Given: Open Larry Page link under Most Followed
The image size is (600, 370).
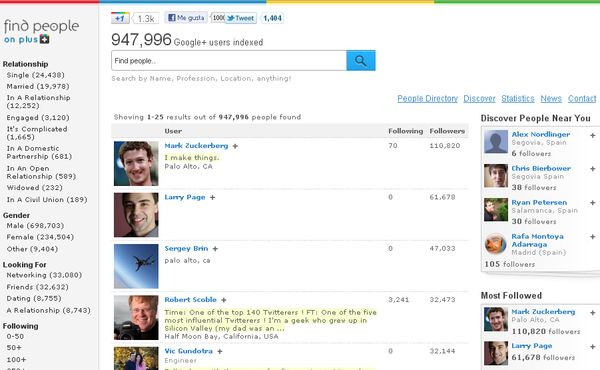Looking at the screenshot, I should 532,346.
